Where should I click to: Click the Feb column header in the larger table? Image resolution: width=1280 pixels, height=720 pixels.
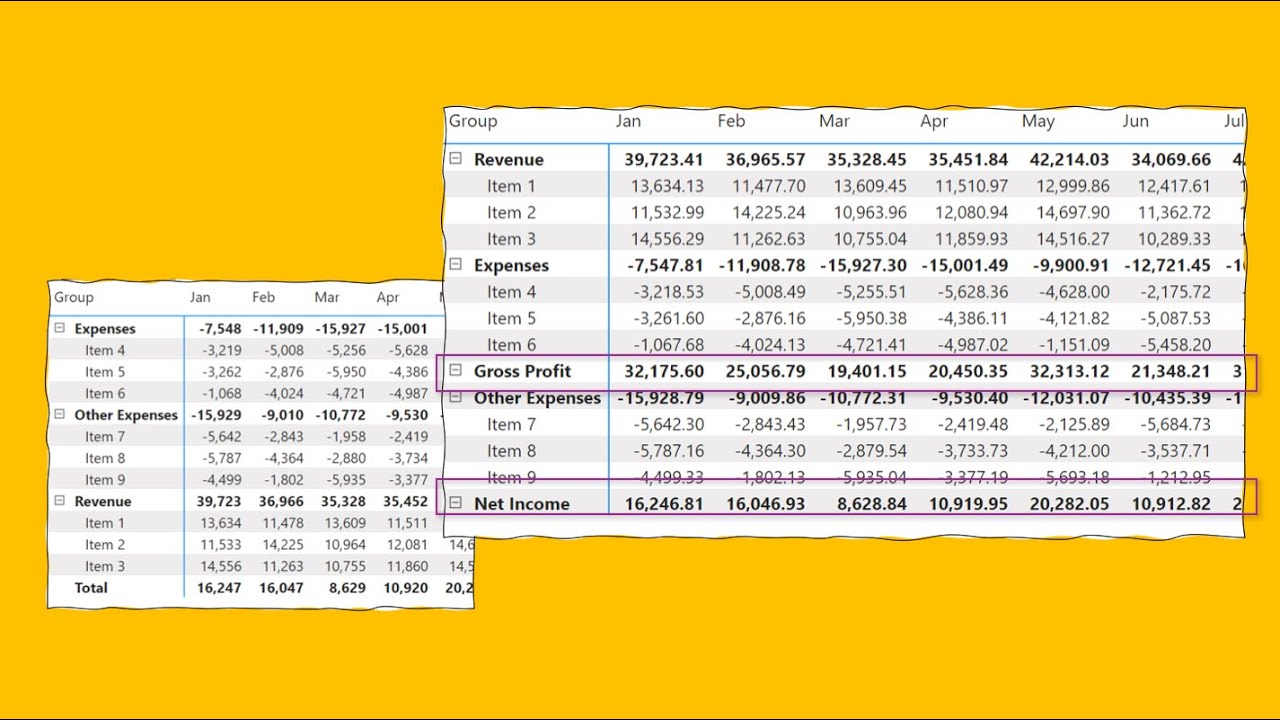tap(731, 121)
